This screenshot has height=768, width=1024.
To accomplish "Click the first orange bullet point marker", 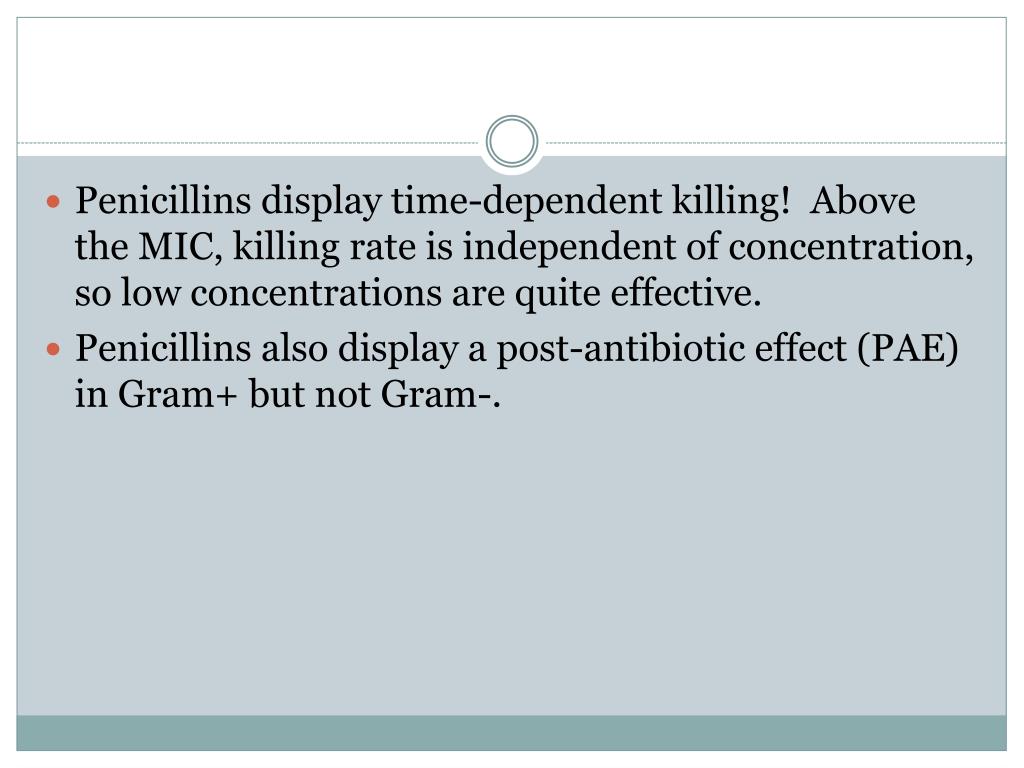I will tap(54, 203).
